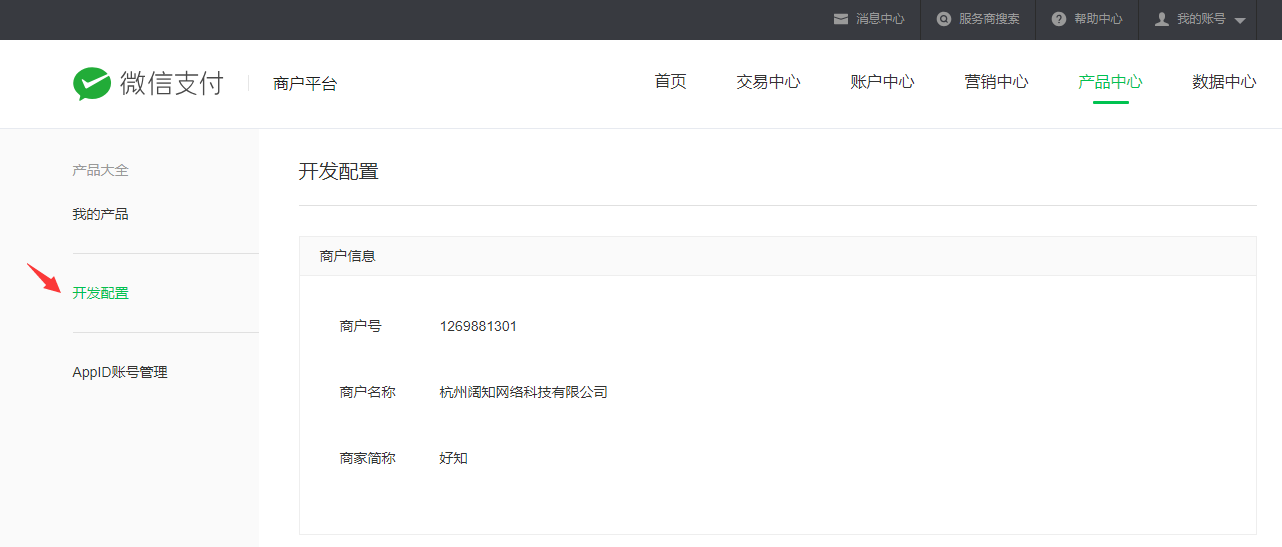
Task: Select 开发配置 in the left sidebar
Action: click(x=100, y=293)
